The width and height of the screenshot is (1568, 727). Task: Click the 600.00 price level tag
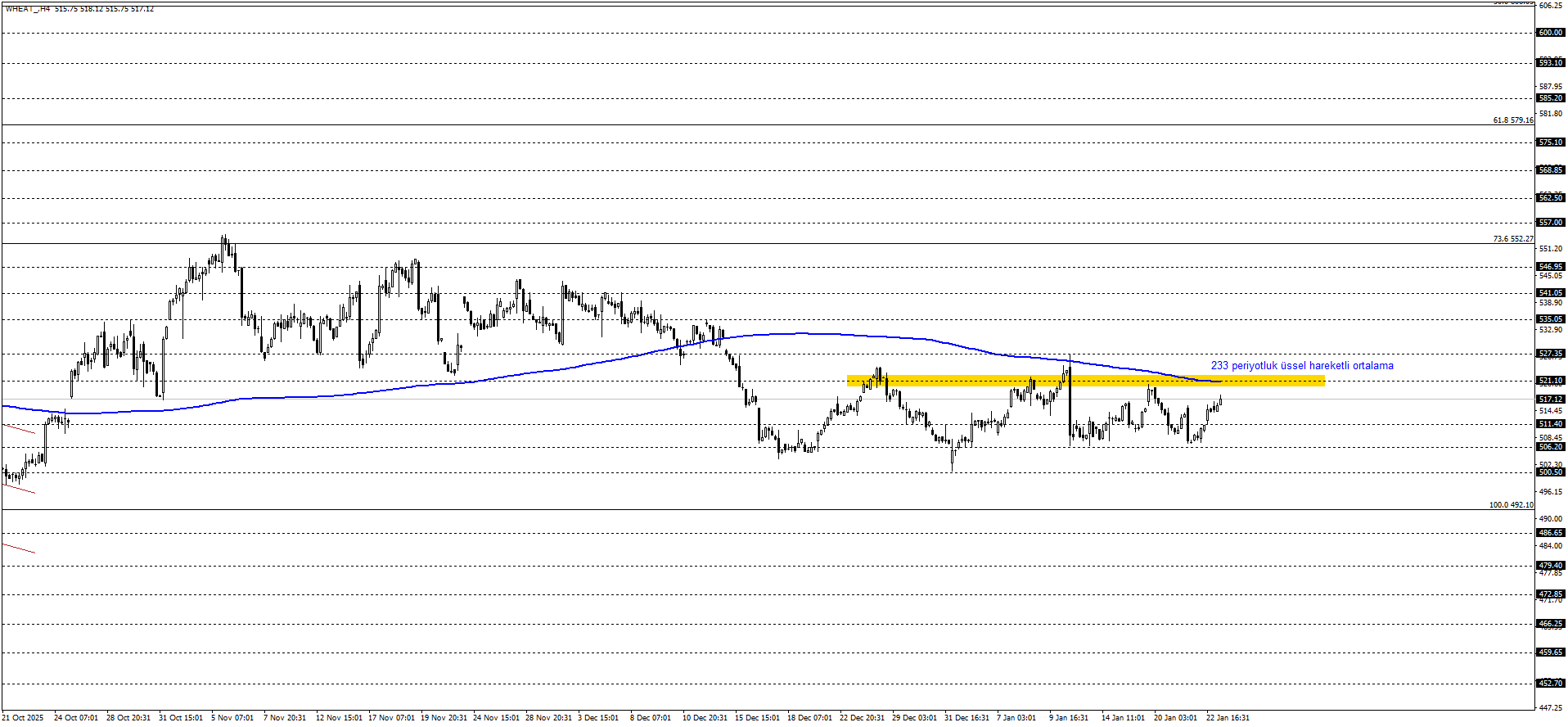pos(1550,33)
